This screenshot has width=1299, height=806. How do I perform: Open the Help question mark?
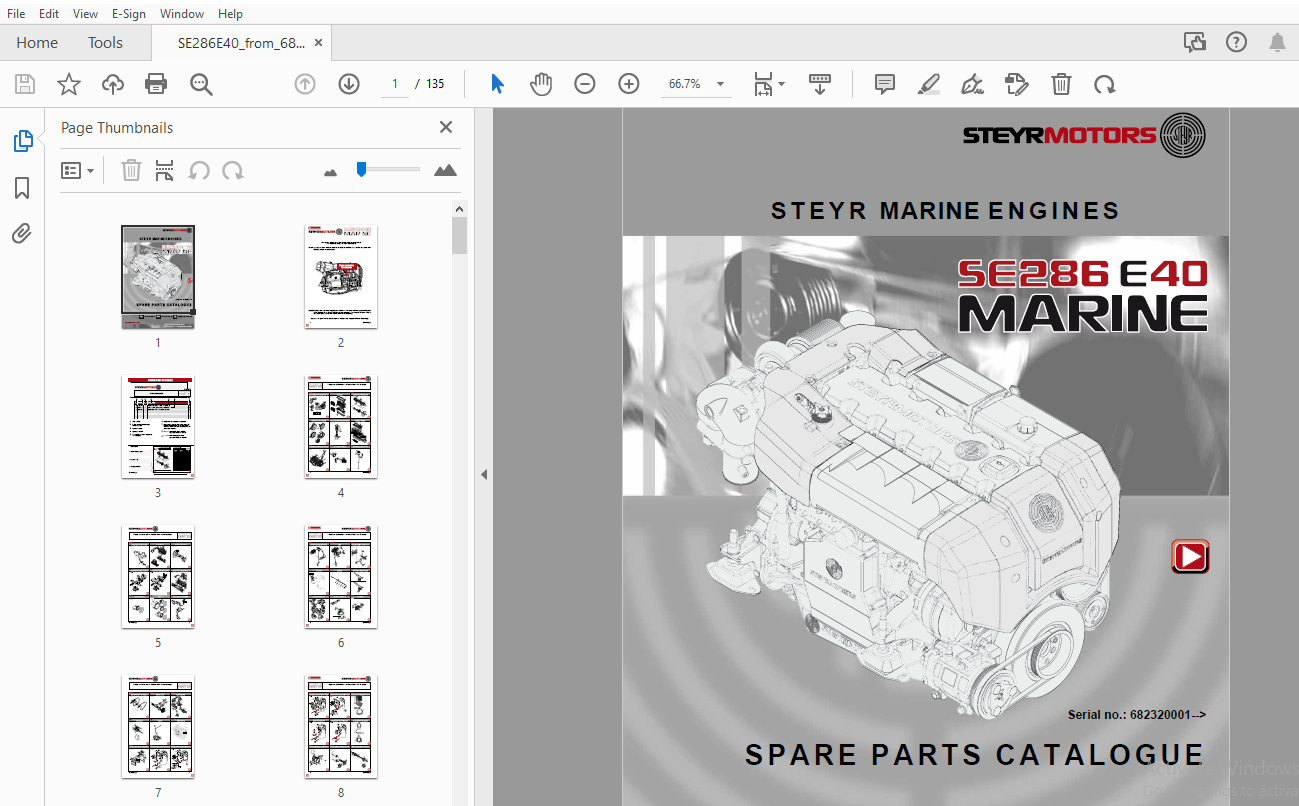tap(1237, 42)
